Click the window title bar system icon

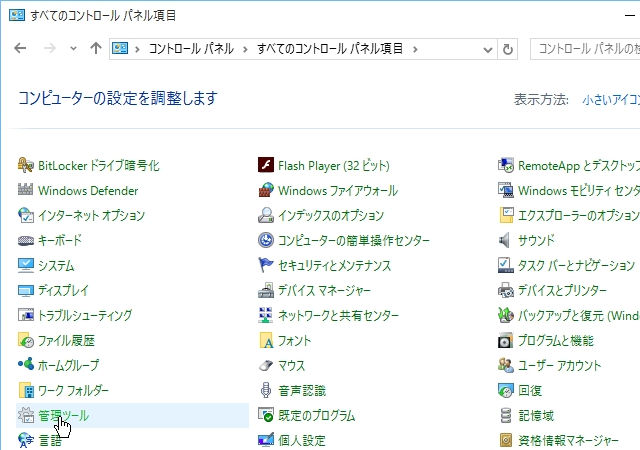[x=17, y=15]
